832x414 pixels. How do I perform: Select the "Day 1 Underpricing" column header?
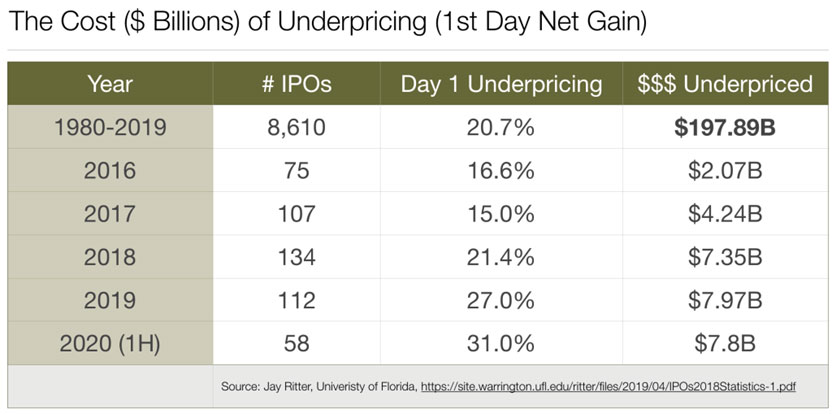point(502,84)
